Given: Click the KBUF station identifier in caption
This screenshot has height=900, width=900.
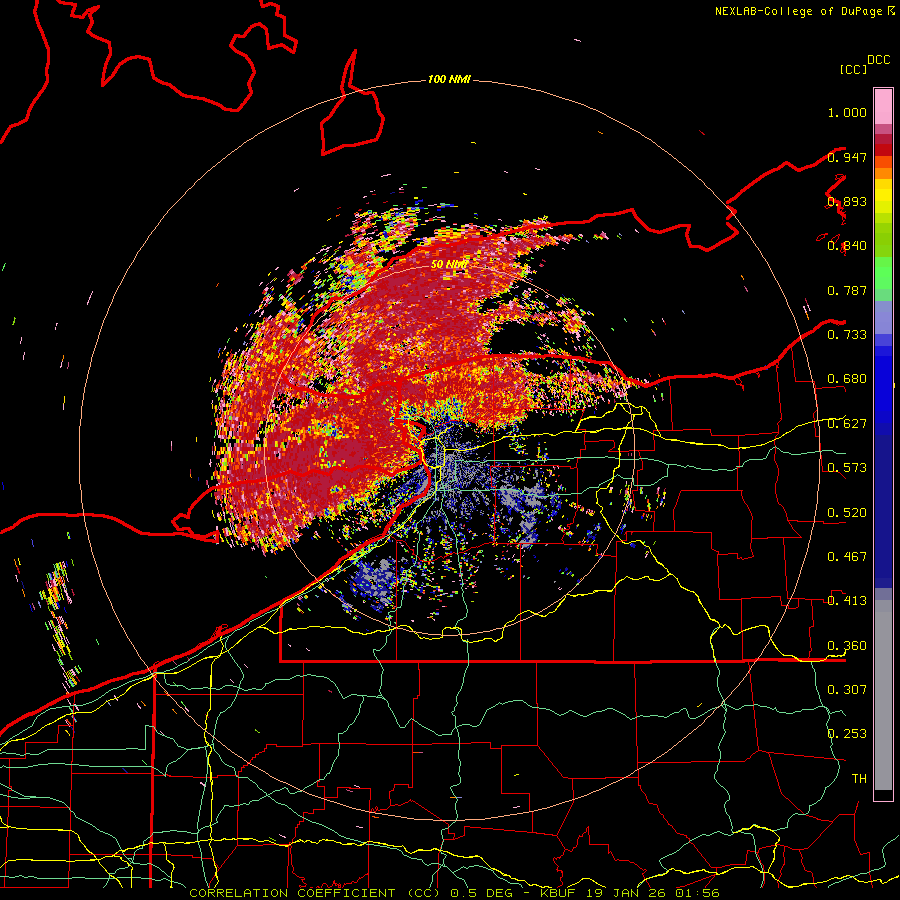Looking at the screenshot, I should coord(558,893).
